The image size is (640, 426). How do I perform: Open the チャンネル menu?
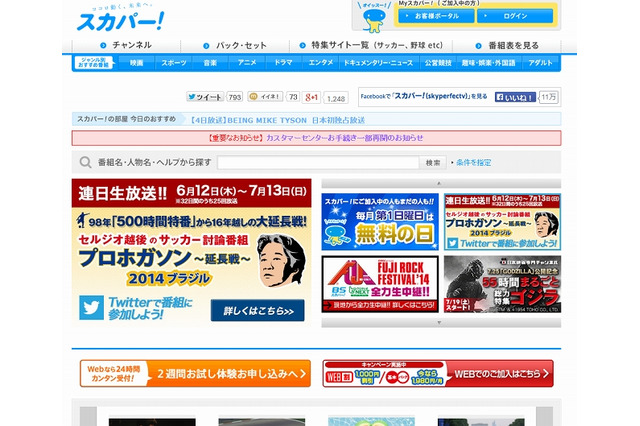[x=127, y=45]
